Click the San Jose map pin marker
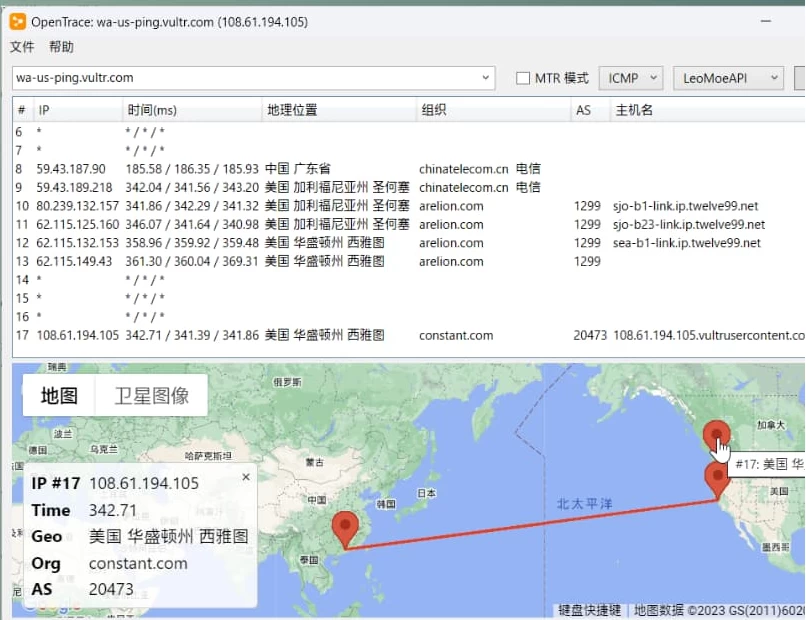The image size is (806, 620). coord(716,477)
